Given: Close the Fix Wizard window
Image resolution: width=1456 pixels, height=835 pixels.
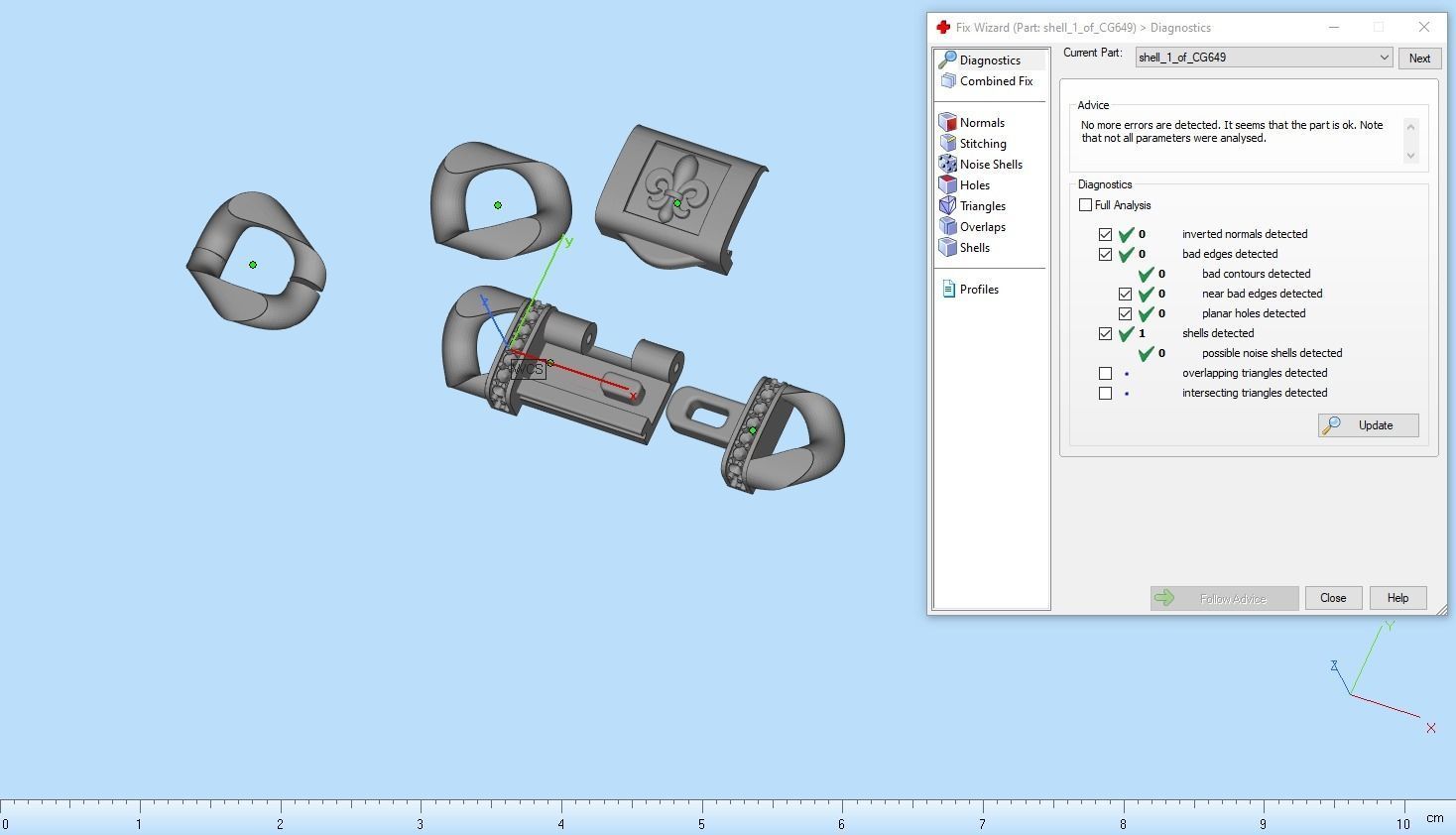Looking at the screenshot, I should 1424,27.
